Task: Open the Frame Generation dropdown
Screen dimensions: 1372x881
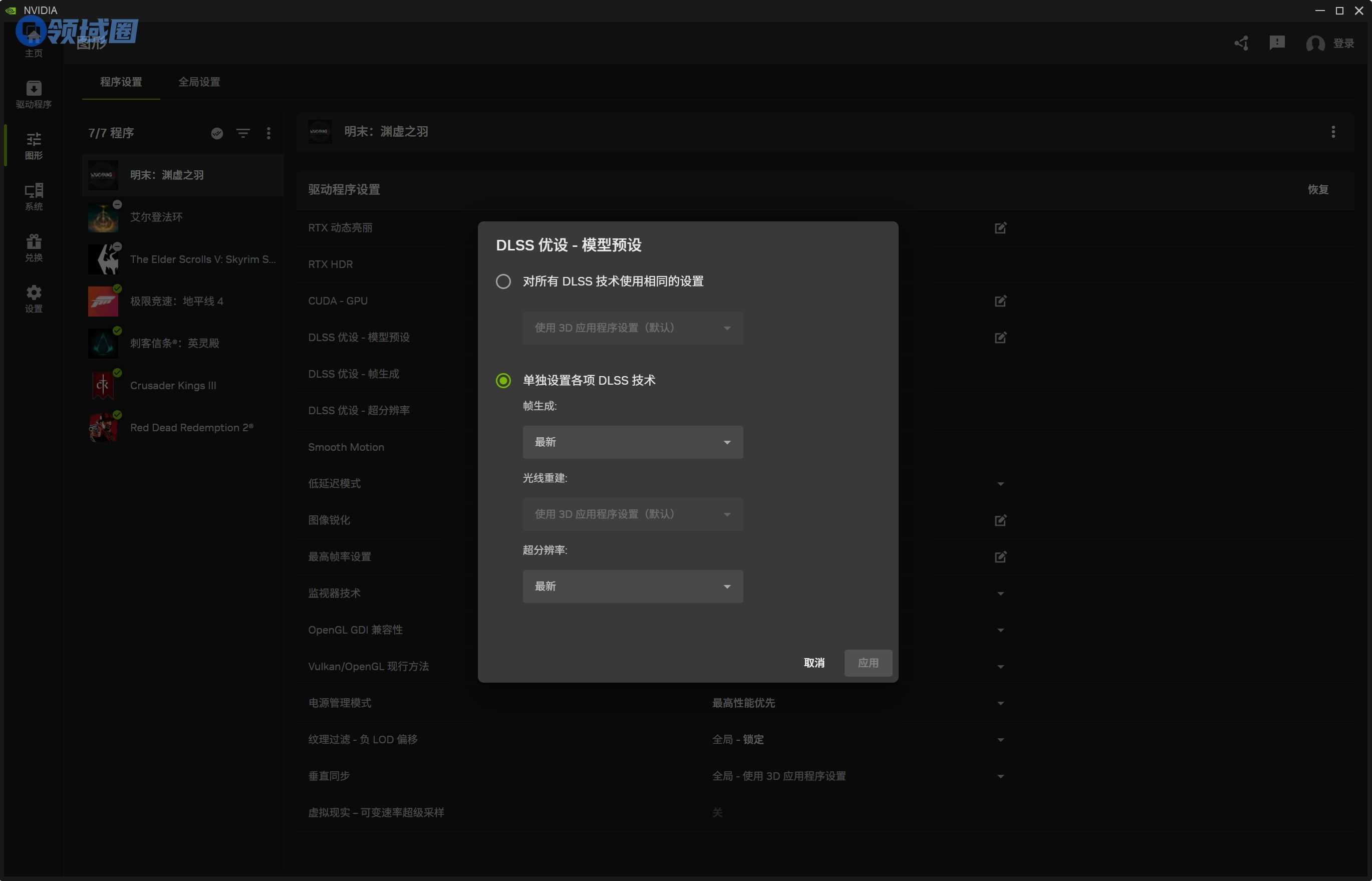Action: pos(632,442)
